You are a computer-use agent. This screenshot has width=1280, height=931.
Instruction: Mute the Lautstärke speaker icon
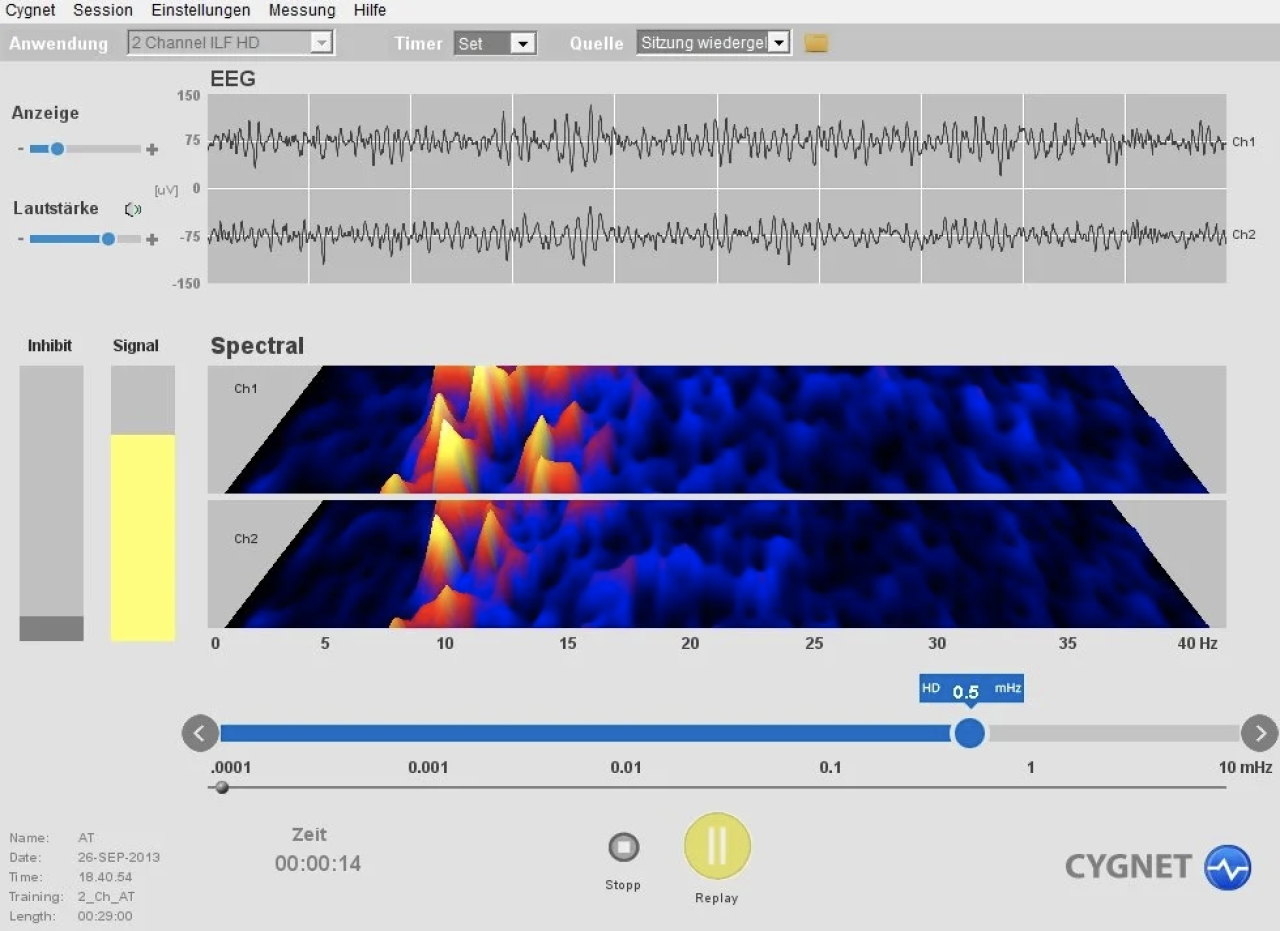pyautogui.click(x=133, y=209)
